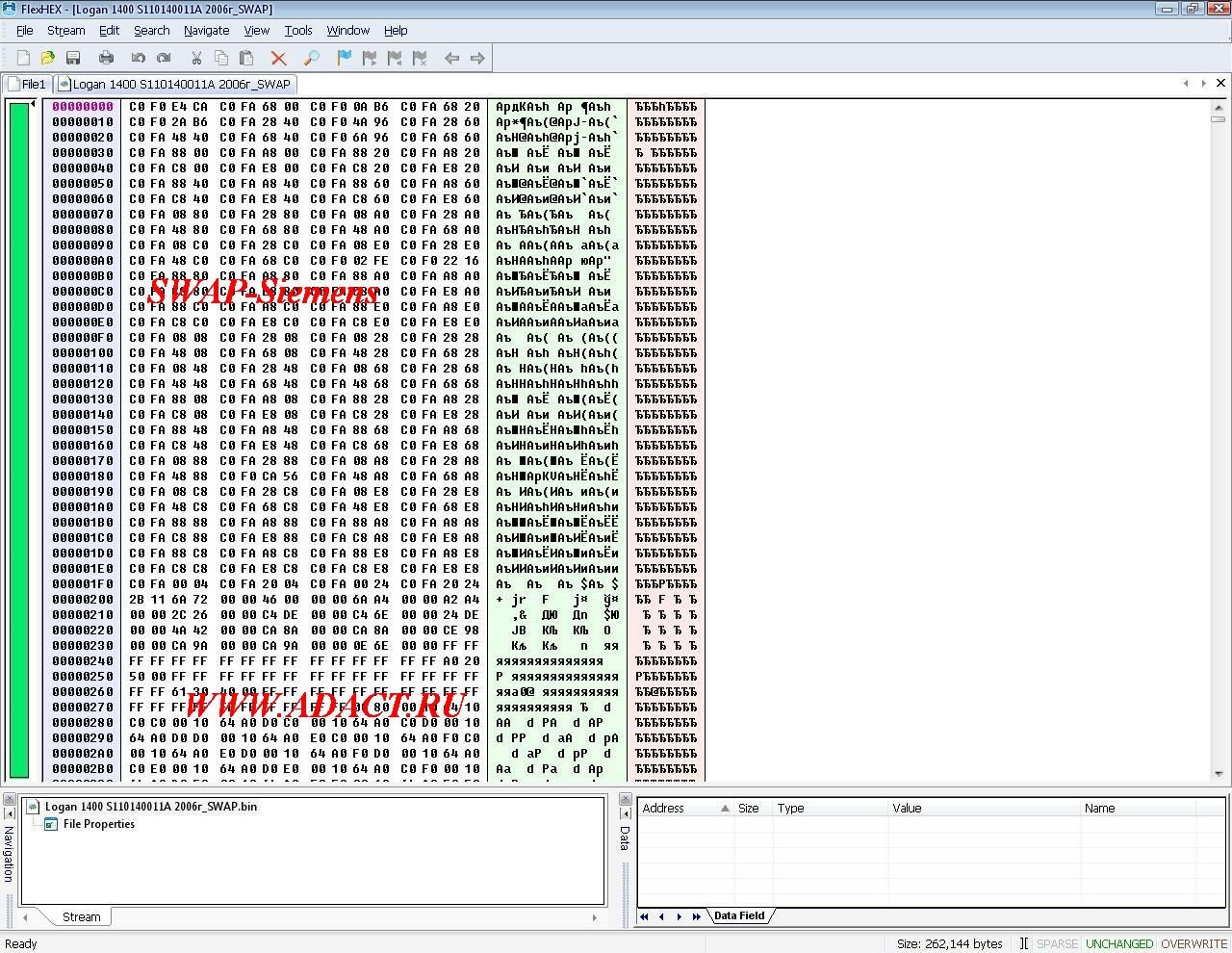Copy selection with toolbar icon
The width and height of the screenshot is (1232, 953).
[x=221, y=59]
